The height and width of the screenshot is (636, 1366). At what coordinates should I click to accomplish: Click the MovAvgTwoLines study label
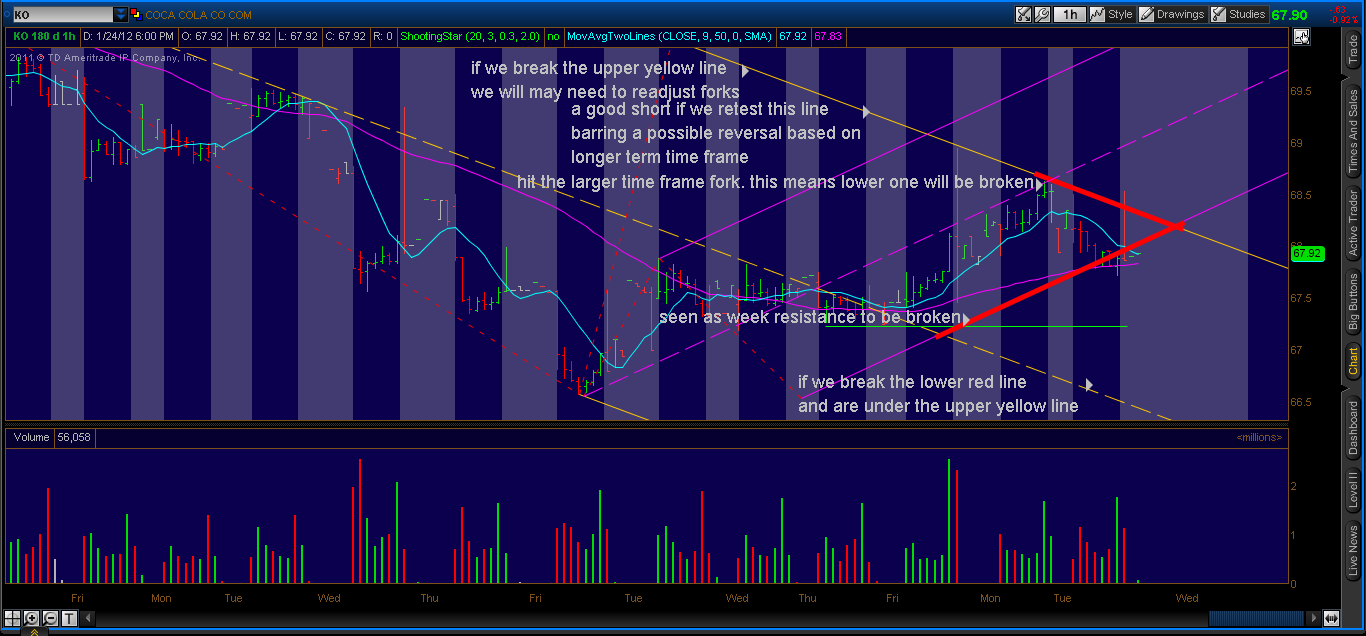(x=669, y=35)
